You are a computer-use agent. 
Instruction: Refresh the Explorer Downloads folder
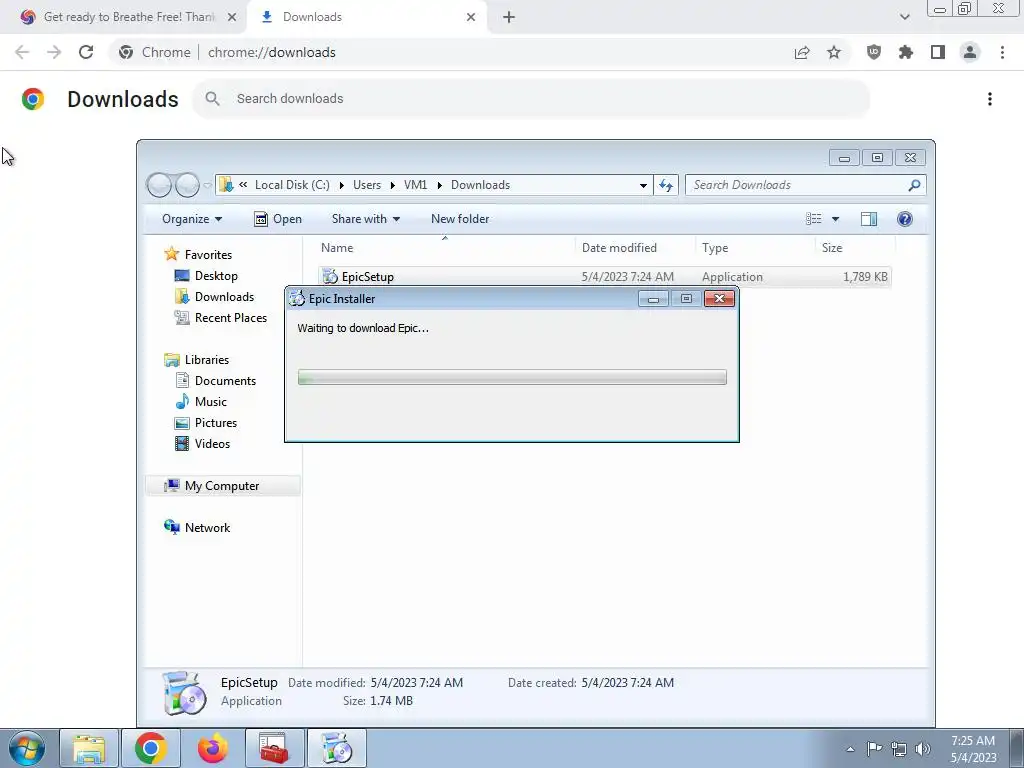click(x=665, y=185)
